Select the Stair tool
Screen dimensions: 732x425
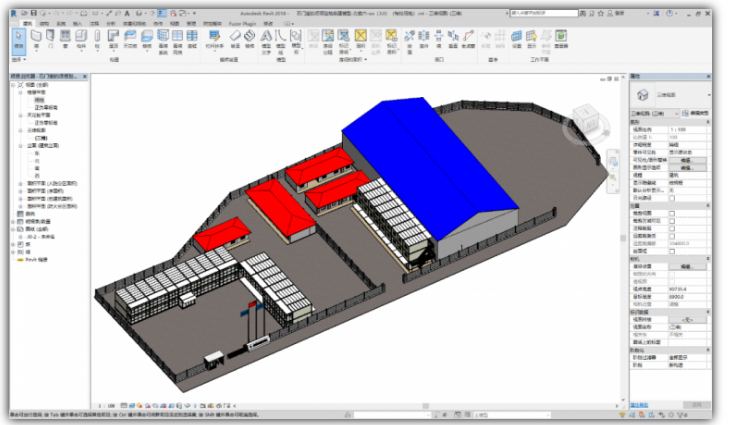[x=250, y=39]
